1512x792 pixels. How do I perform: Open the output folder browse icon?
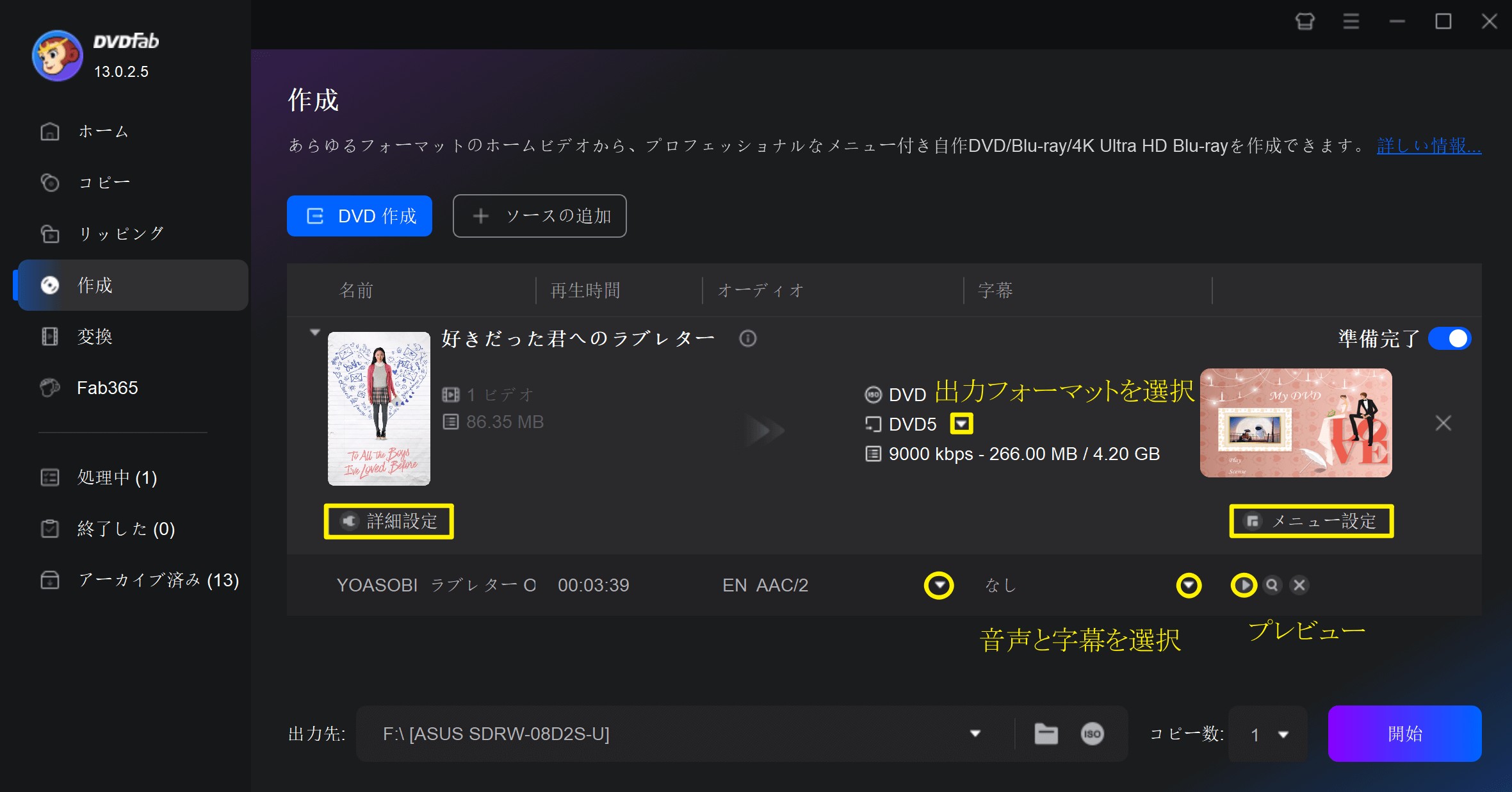click(x=1046, y=734)
